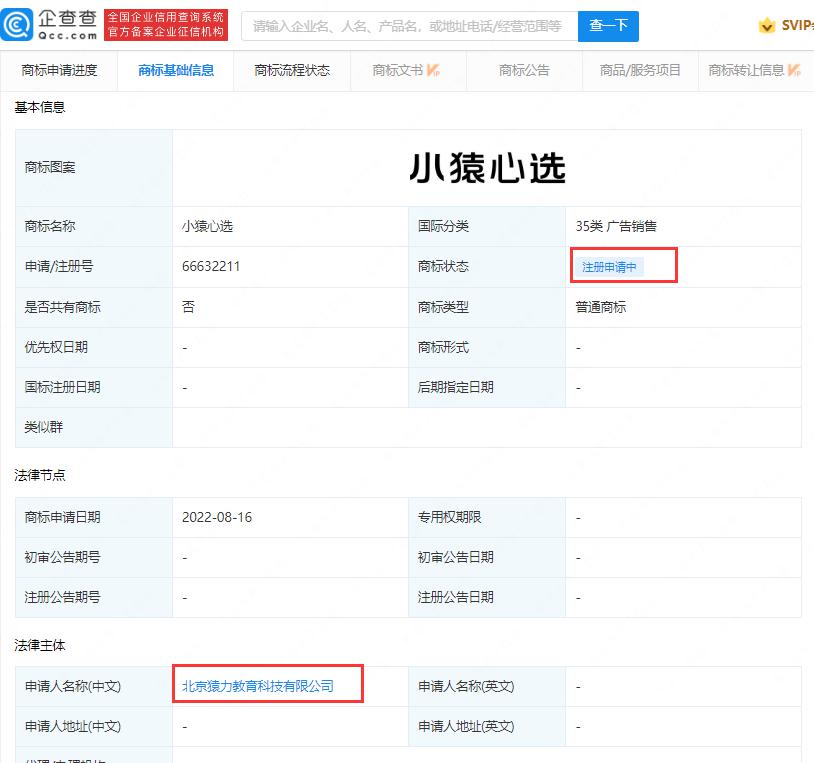Click the 类似群 label
The height and width of the screenshot is (763, 814).
(44, 427)
